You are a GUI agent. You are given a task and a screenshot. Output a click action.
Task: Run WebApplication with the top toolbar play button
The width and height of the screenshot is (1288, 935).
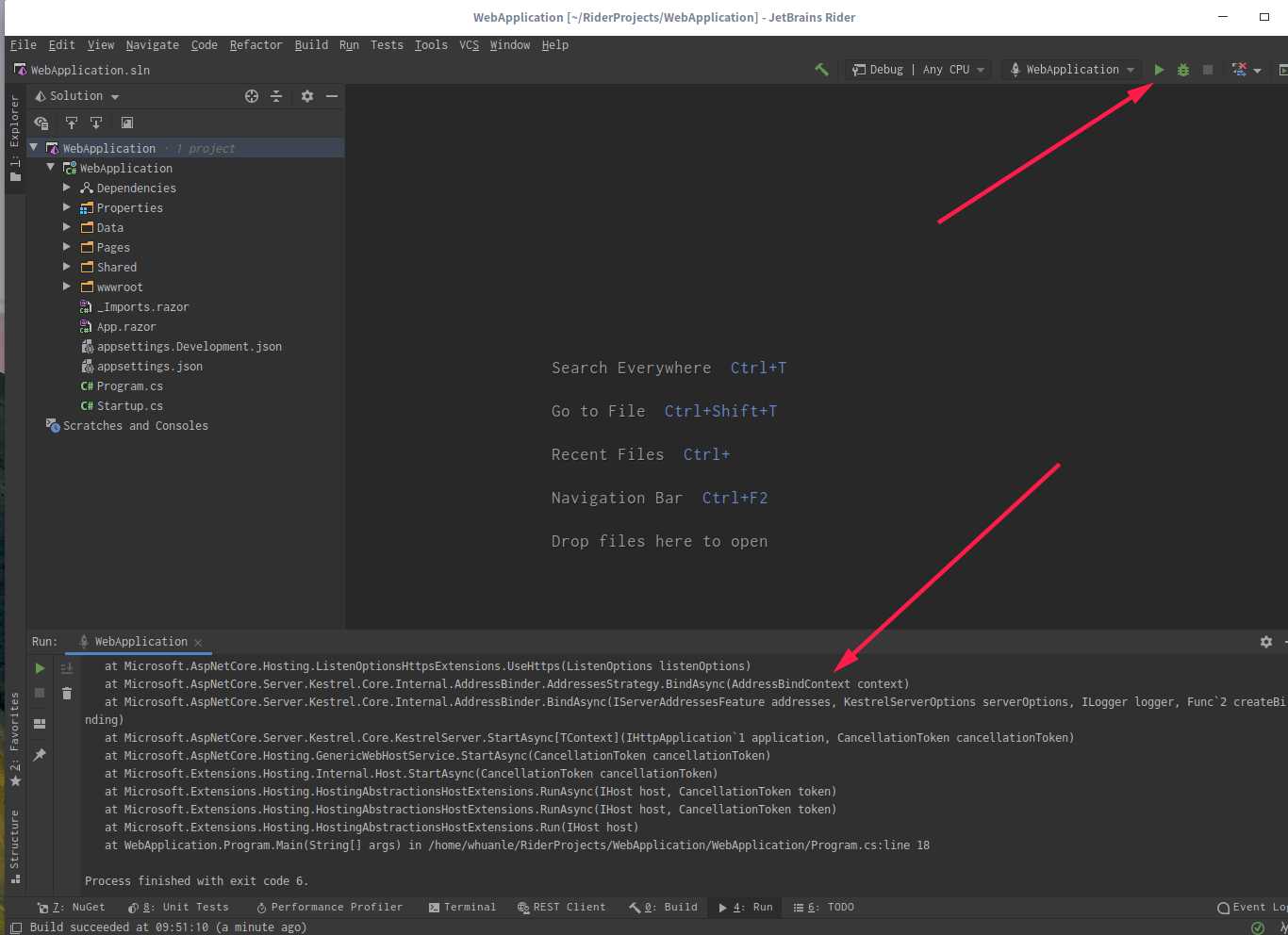point(1159,70)
